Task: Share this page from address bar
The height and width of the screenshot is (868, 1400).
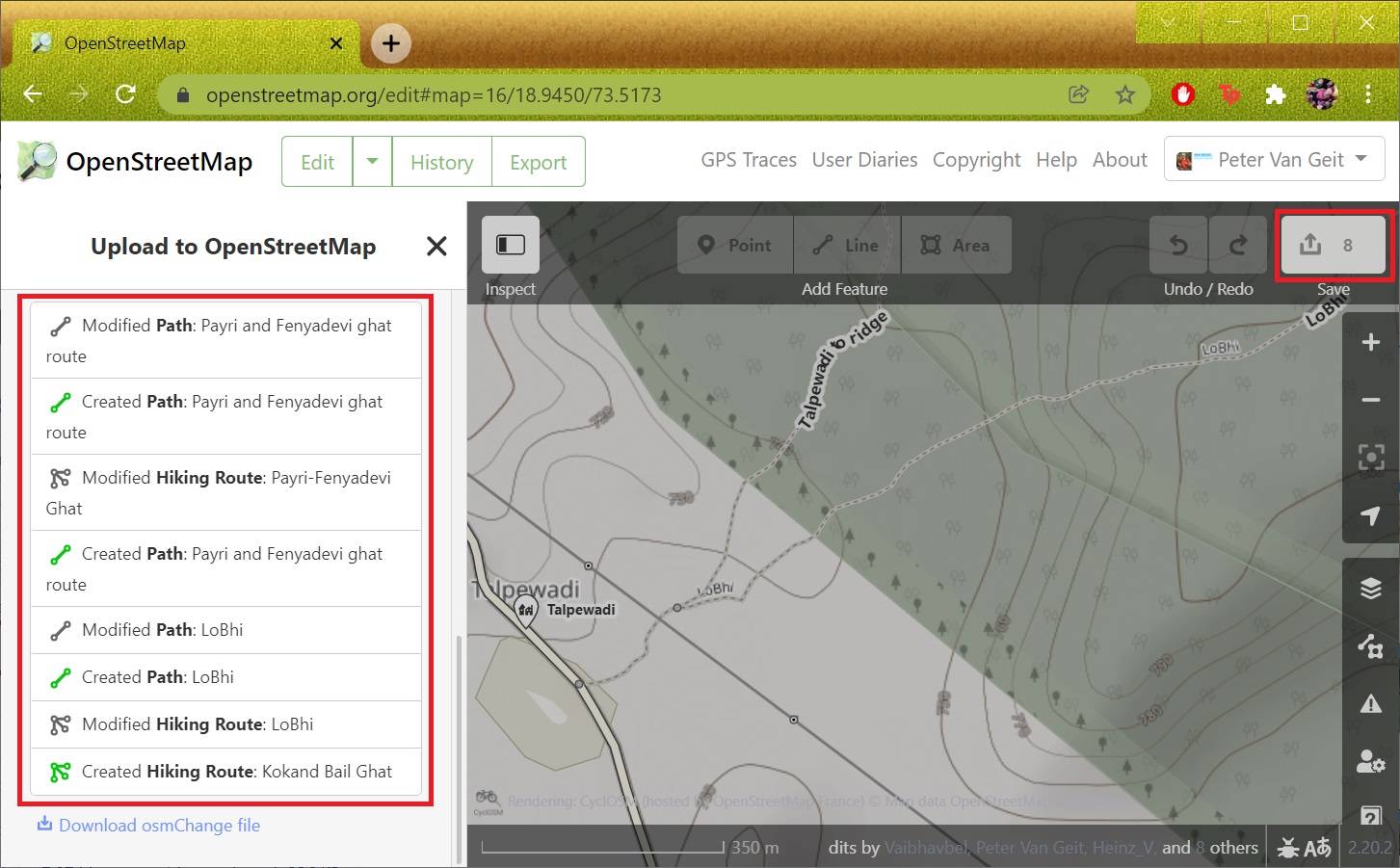Action: (x=1078, y=94)
